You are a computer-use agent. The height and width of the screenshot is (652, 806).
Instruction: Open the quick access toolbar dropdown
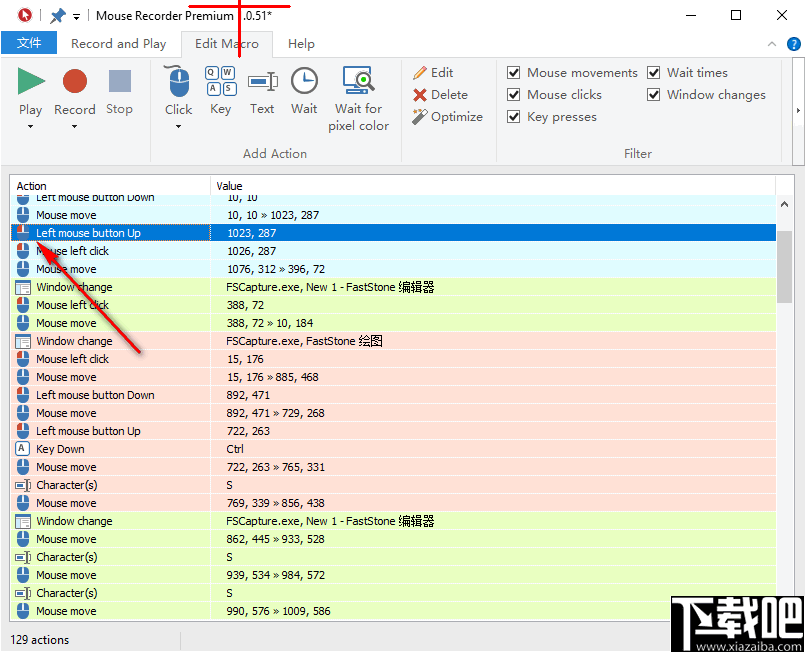tap(76, 15)
